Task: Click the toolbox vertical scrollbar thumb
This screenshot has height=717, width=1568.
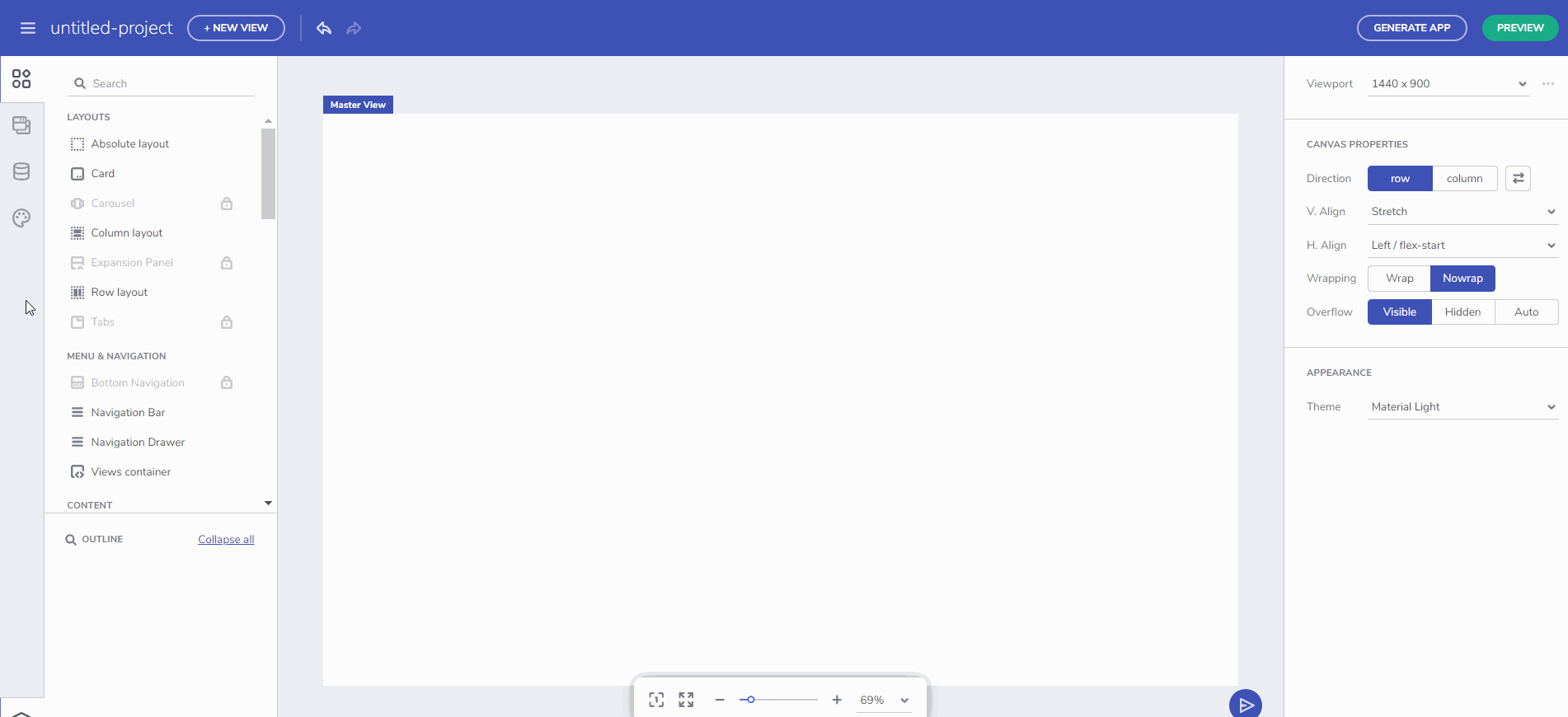Action: pyautogui.click(x=268, y=174)
